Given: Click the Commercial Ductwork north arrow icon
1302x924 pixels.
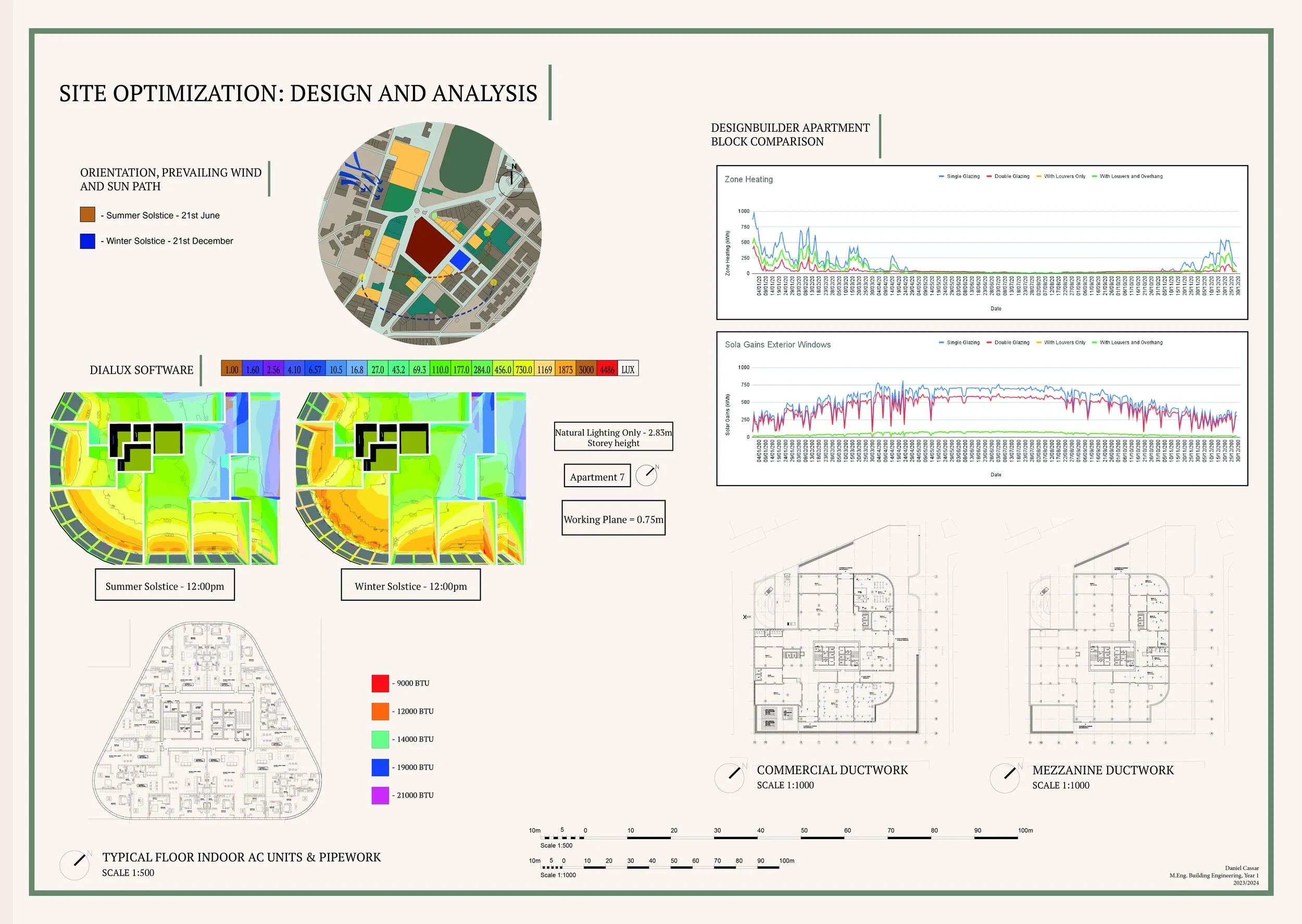Looking at the screenshot, I should click(x=730, y=778).
